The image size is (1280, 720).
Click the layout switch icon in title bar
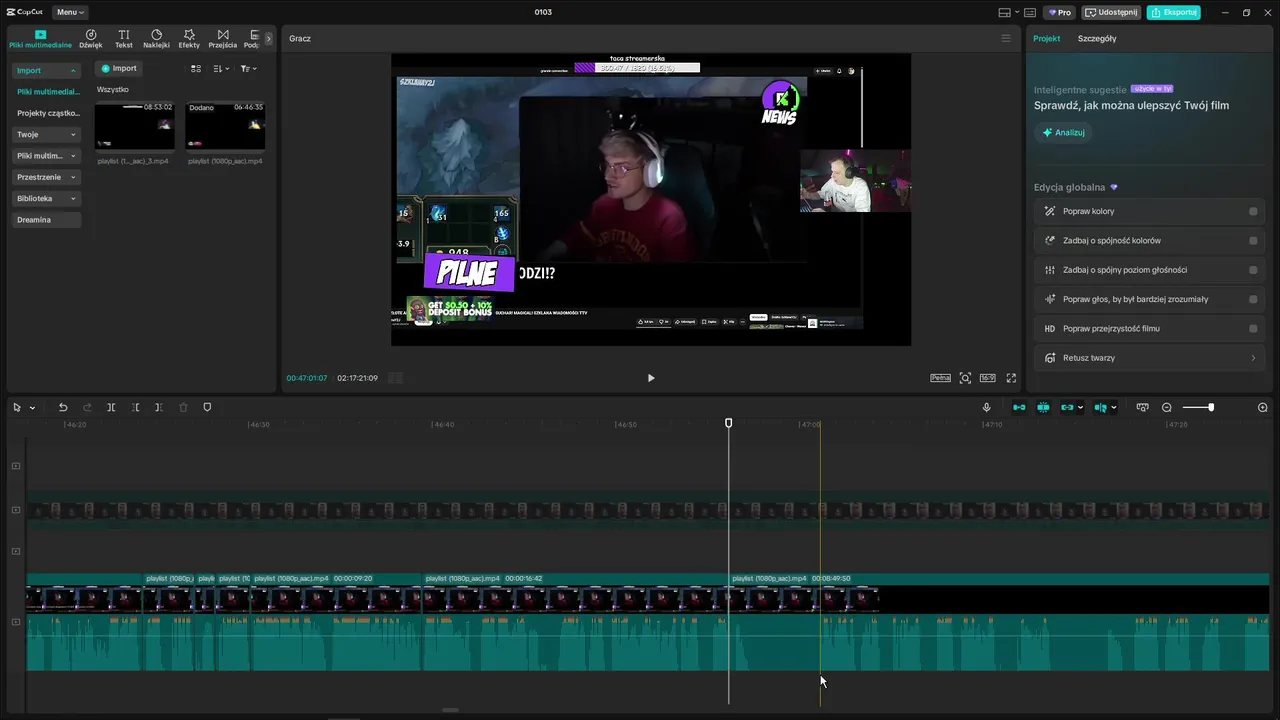tap(1004, 12)
